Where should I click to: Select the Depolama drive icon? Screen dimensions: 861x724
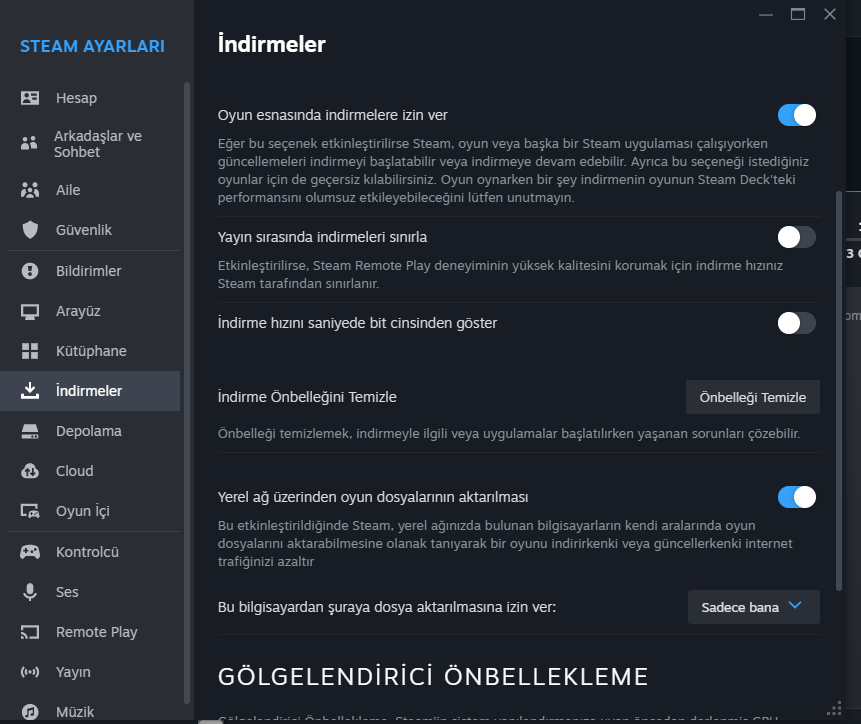30,431
